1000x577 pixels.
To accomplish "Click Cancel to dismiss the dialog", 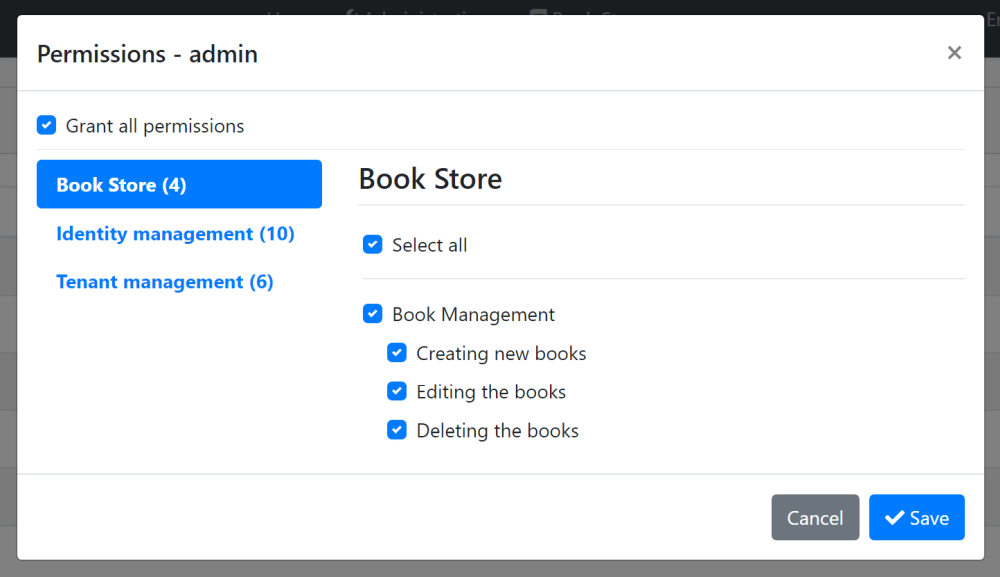I will (x=815, y=517).
